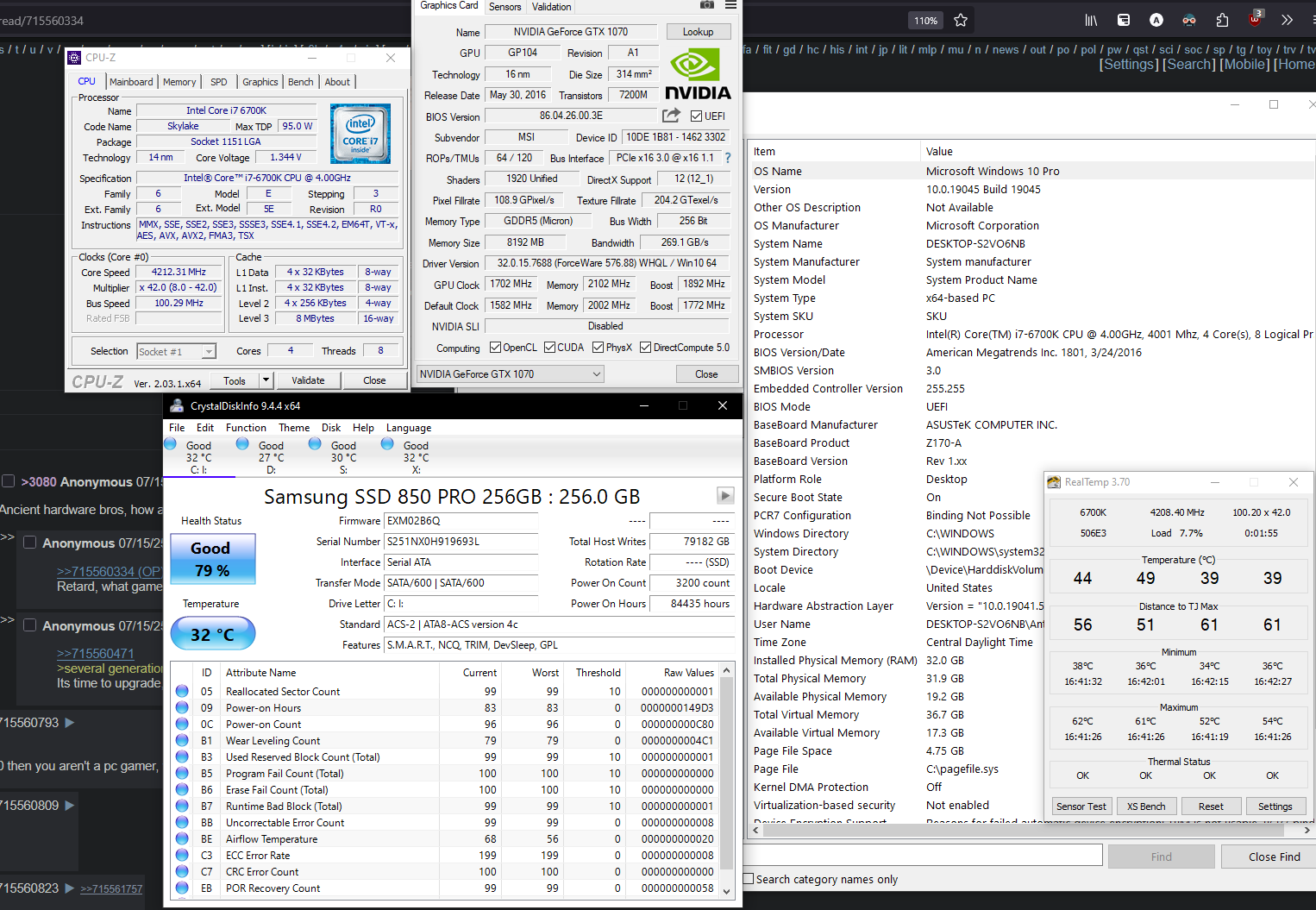Click the Close Find button
The width and height of the screenshot is (1316, 910).
pyautogui.click(x=1274, y=857)
